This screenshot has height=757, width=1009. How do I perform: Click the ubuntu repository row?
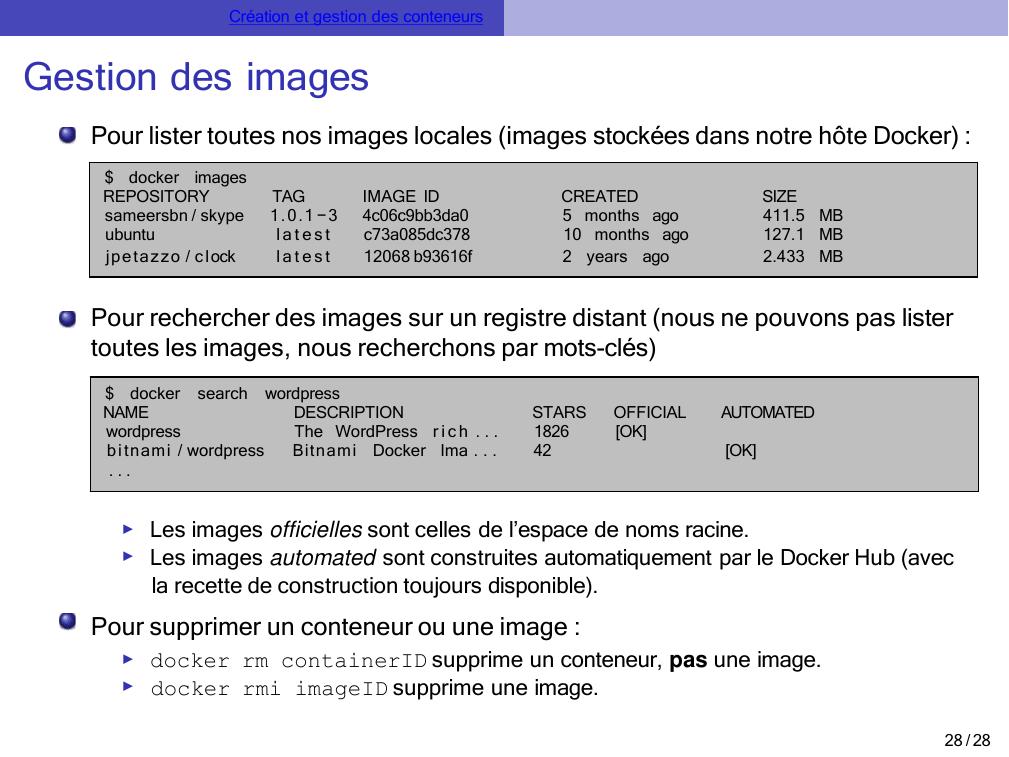click(x=130, y=234)
